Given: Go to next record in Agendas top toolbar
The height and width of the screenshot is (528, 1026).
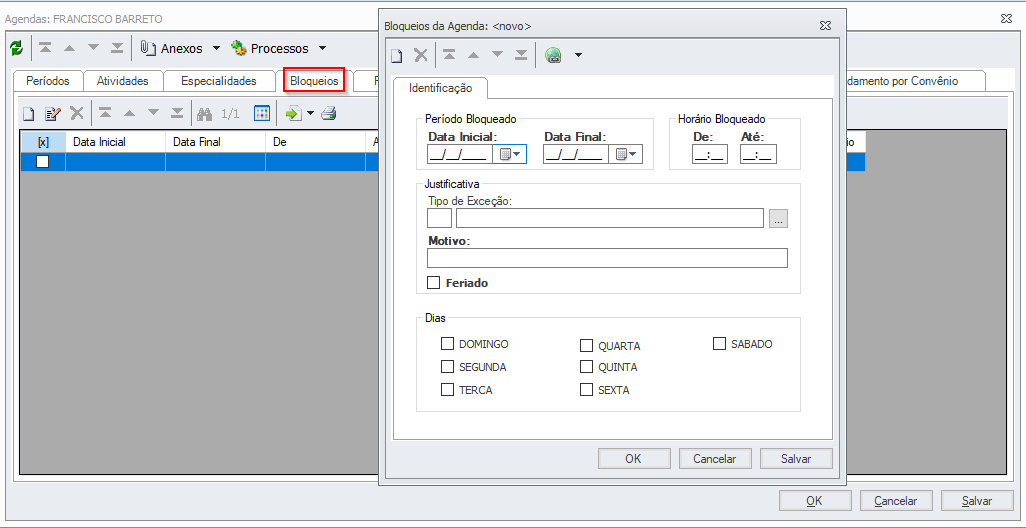Looking at the screenshot, I should pyautogui.click(x=94, y=48).
